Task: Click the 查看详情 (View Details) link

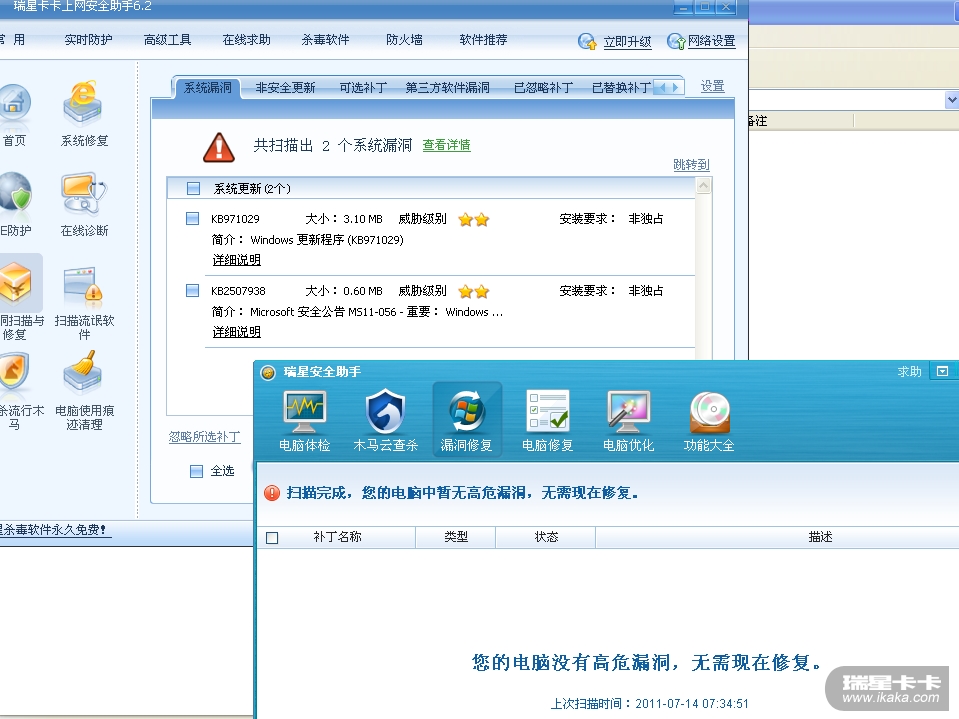Action: coord(446,146)
